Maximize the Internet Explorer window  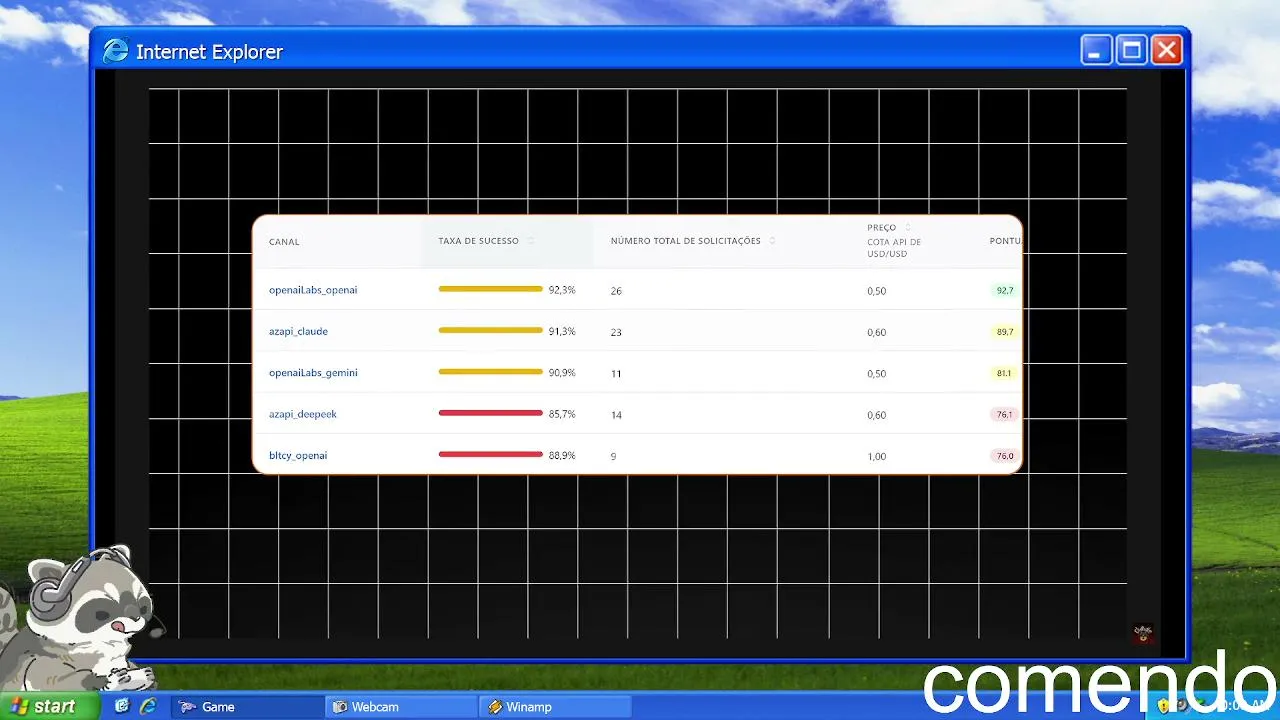(1132, 50)
